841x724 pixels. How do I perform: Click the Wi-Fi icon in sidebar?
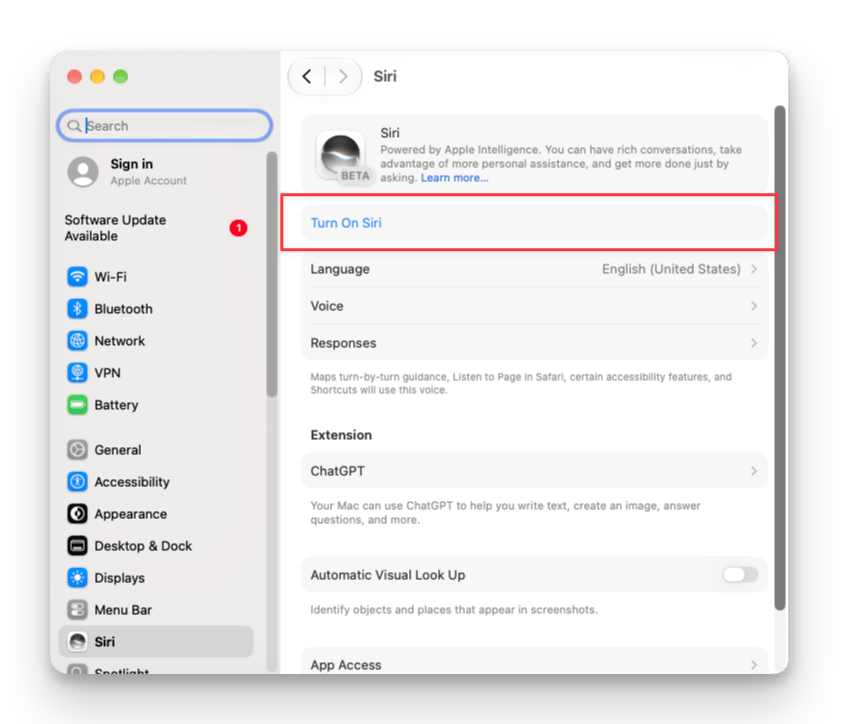(77, 277)
